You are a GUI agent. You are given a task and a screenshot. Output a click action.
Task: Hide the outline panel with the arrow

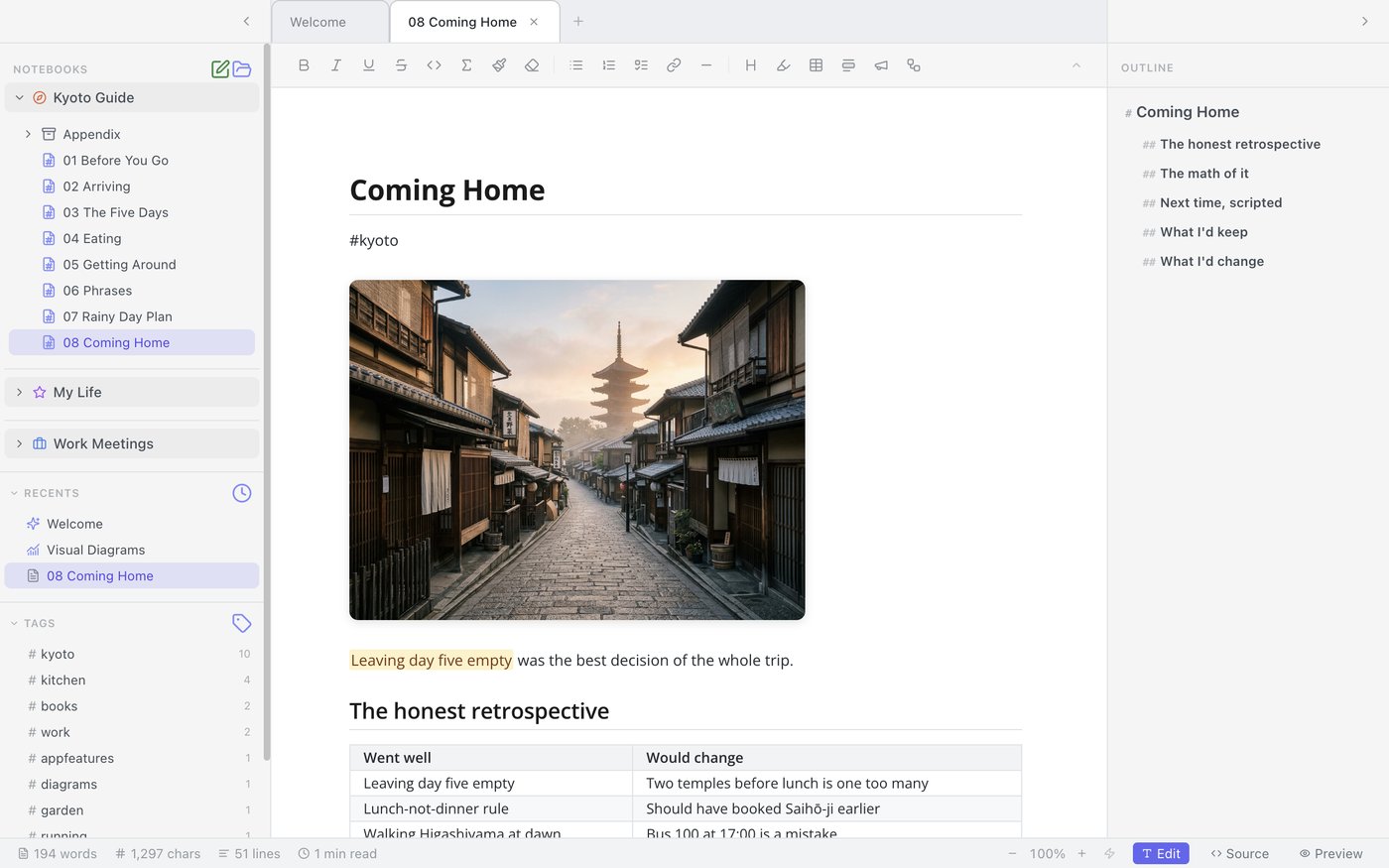coord(1365,21)
